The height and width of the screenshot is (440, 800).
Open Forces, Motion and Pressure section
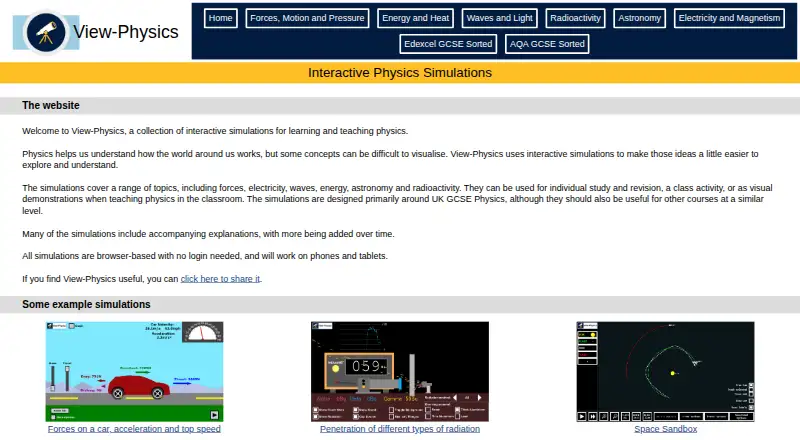click(x=307, y=18)
